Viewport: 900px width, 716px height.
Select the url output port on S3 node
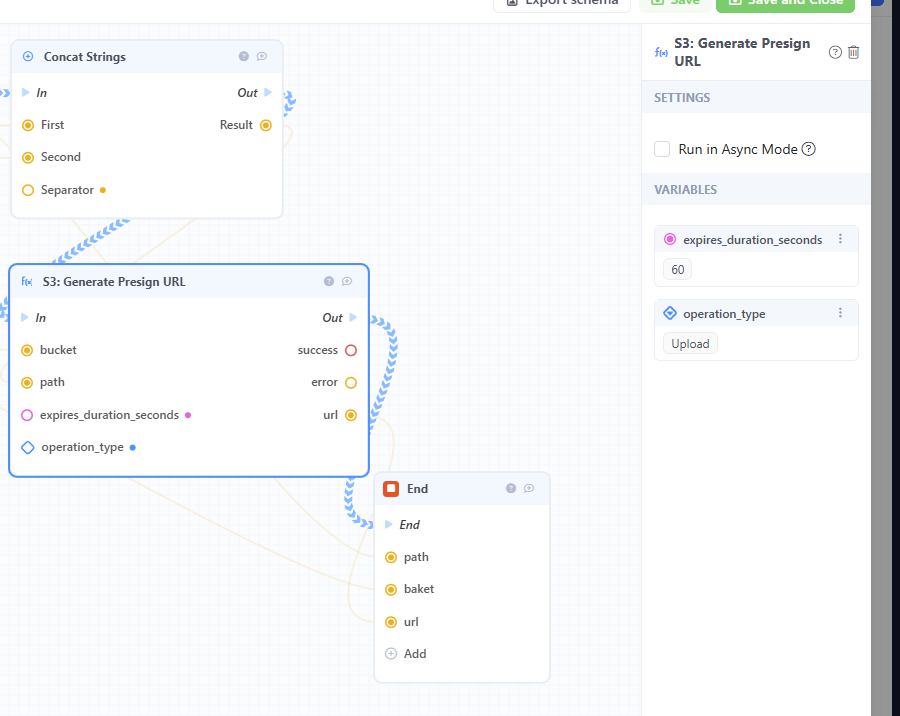[x=351, y=415]
